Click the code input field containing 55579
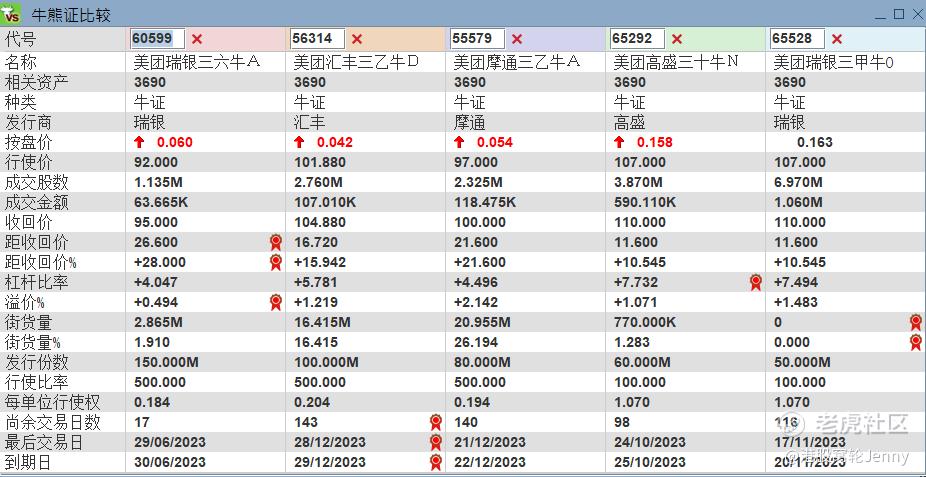Viewport: 926px width, 477px height. [478, 39]
